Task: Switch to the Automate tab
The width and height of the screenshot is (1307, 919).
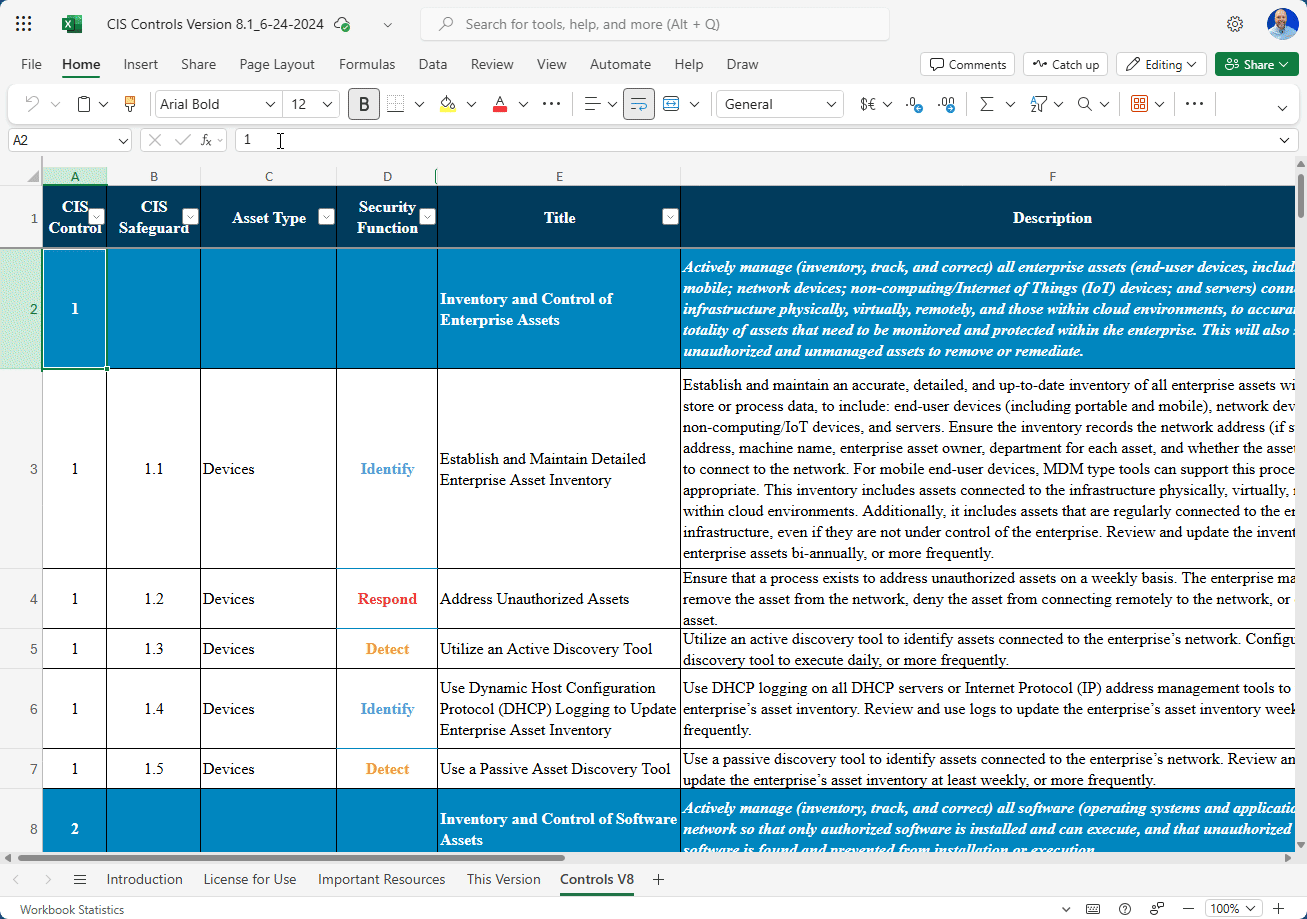Action: [620, 64]
